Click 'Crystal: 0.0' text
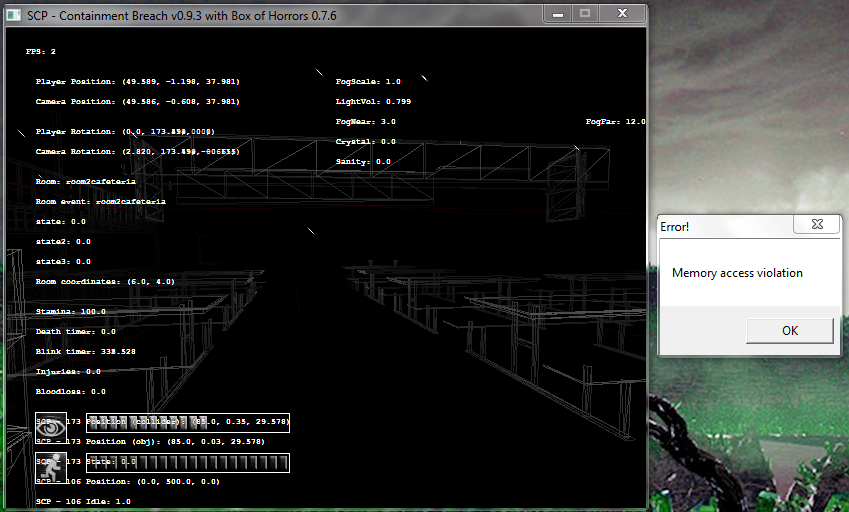The width and height of the screenshot is (849, 512). tap(365, 142)
